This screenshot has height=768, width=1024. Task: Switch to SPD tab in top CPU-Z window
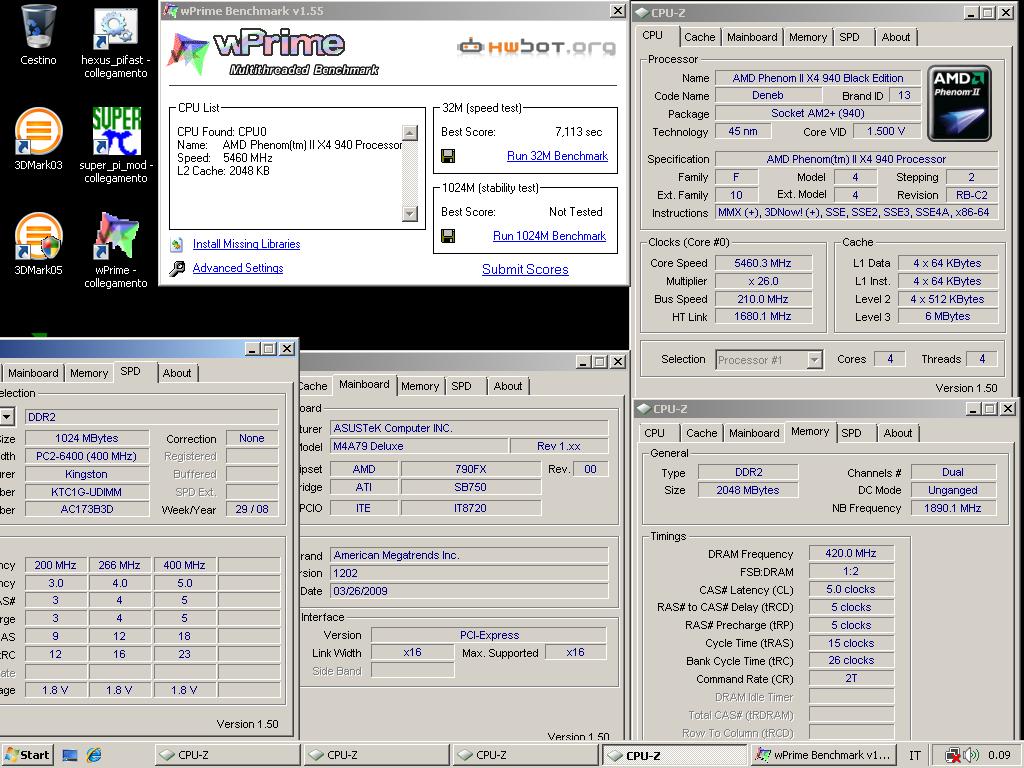click(849, 37)
